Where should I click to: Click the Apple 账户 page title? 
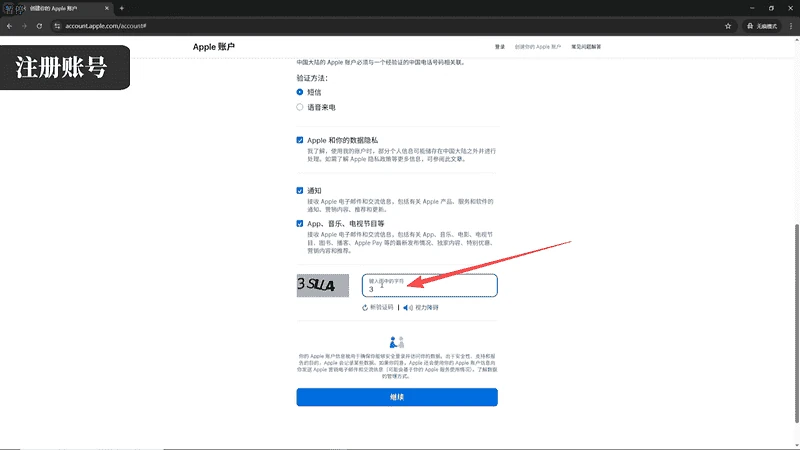click(x=214, y=47)
